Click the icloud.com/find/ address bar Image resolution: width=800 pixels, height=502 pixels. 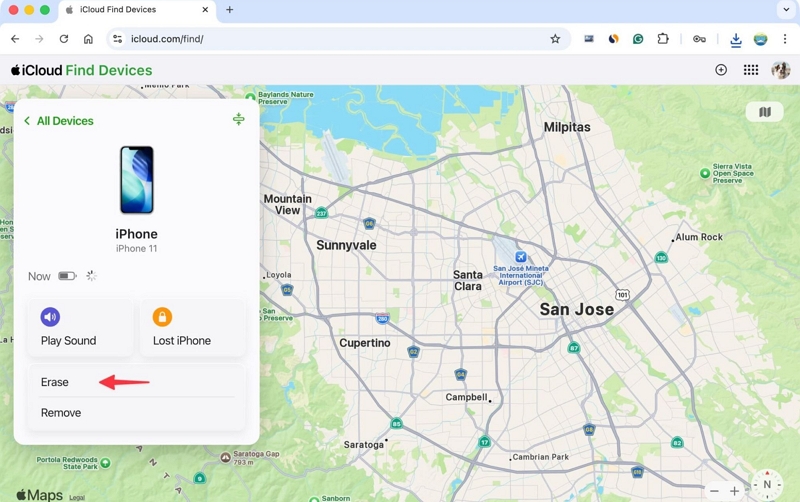point(337,39)
